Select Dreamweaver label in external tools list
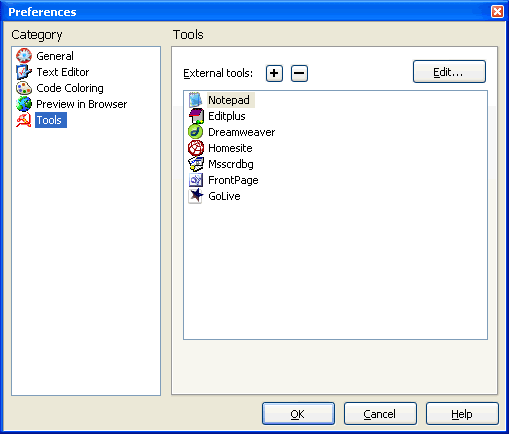The image size is (509, 434). 242,132
